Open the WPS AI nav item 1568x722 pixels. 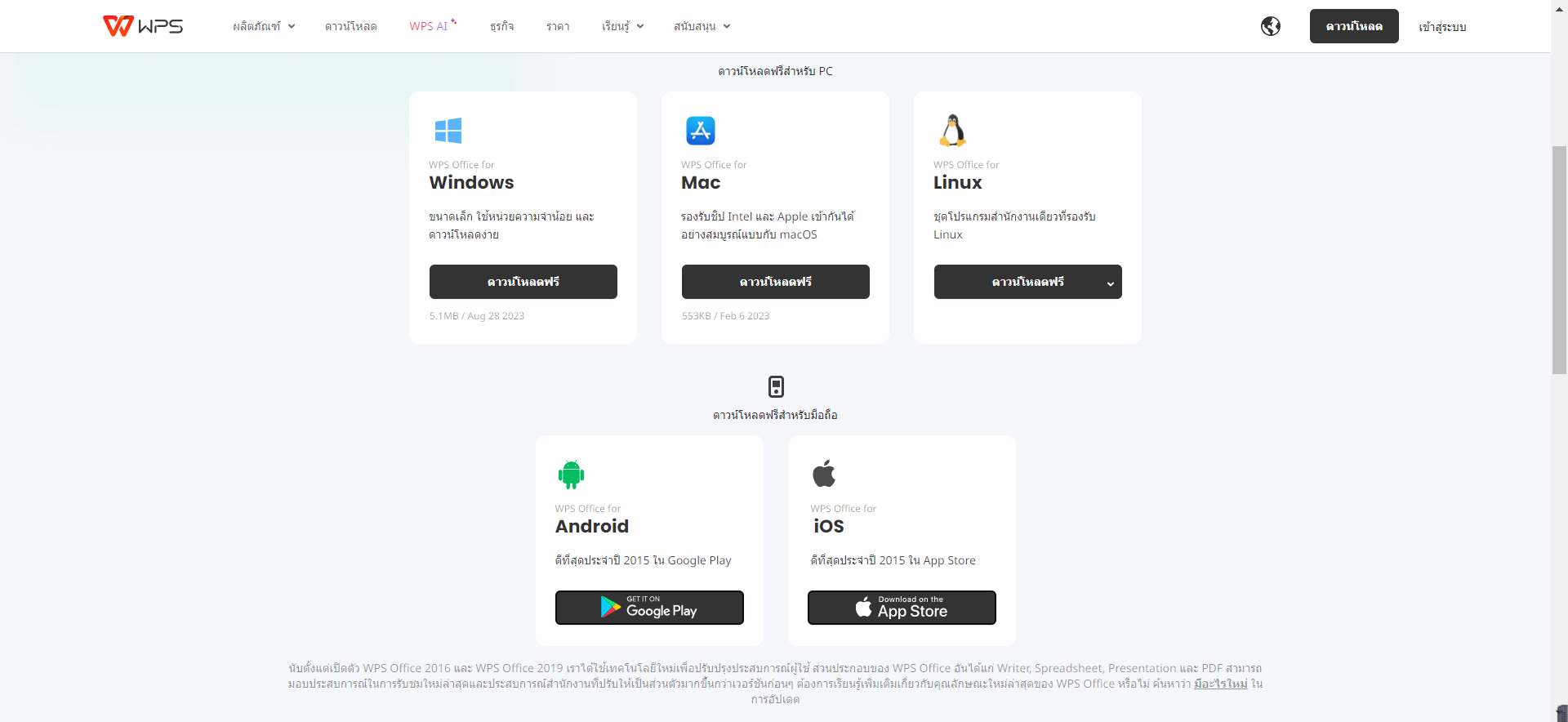coord(433,26)
